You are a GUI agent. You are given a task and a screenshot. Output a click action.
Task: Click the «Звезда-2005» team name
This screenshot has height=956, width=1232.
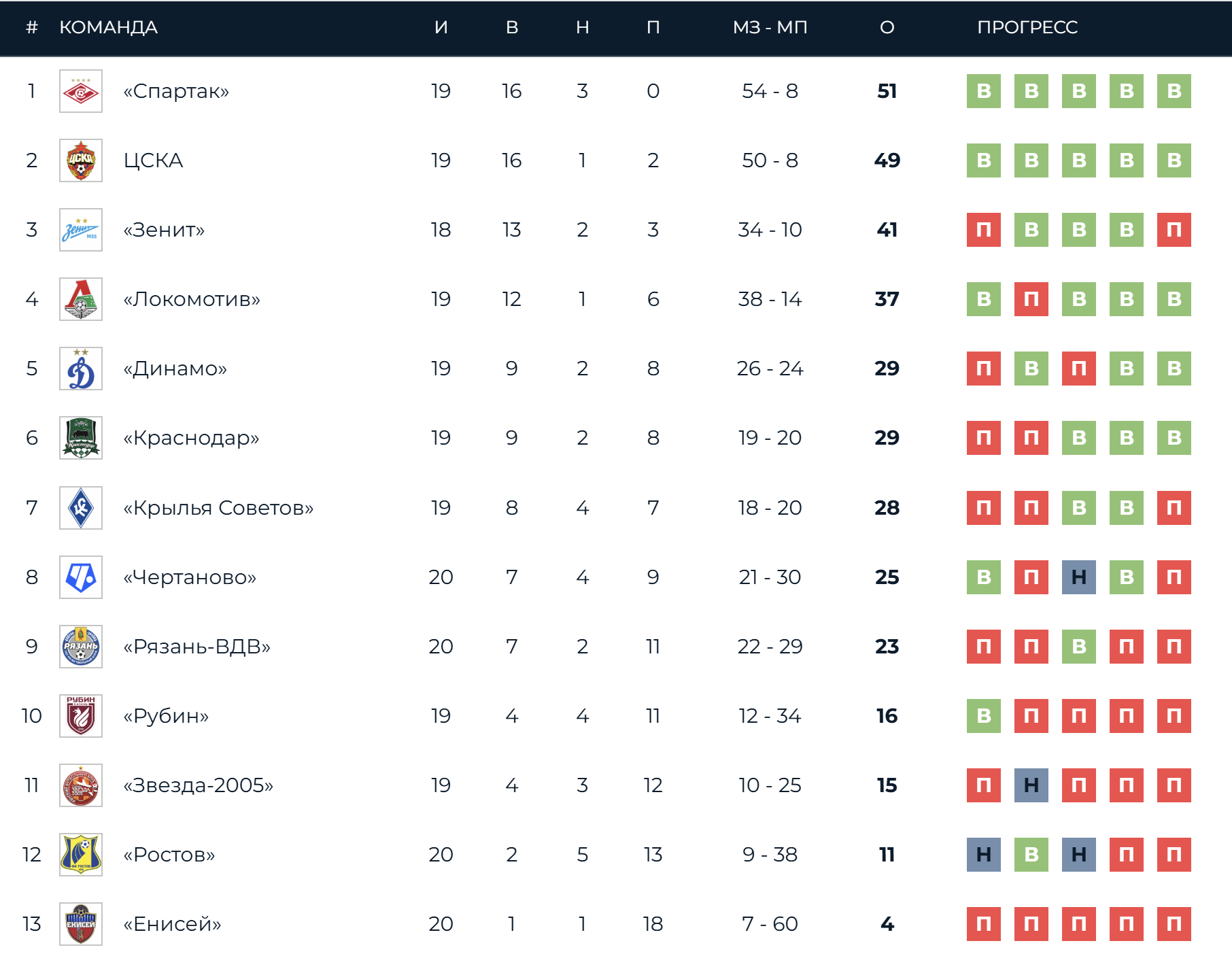198,785
